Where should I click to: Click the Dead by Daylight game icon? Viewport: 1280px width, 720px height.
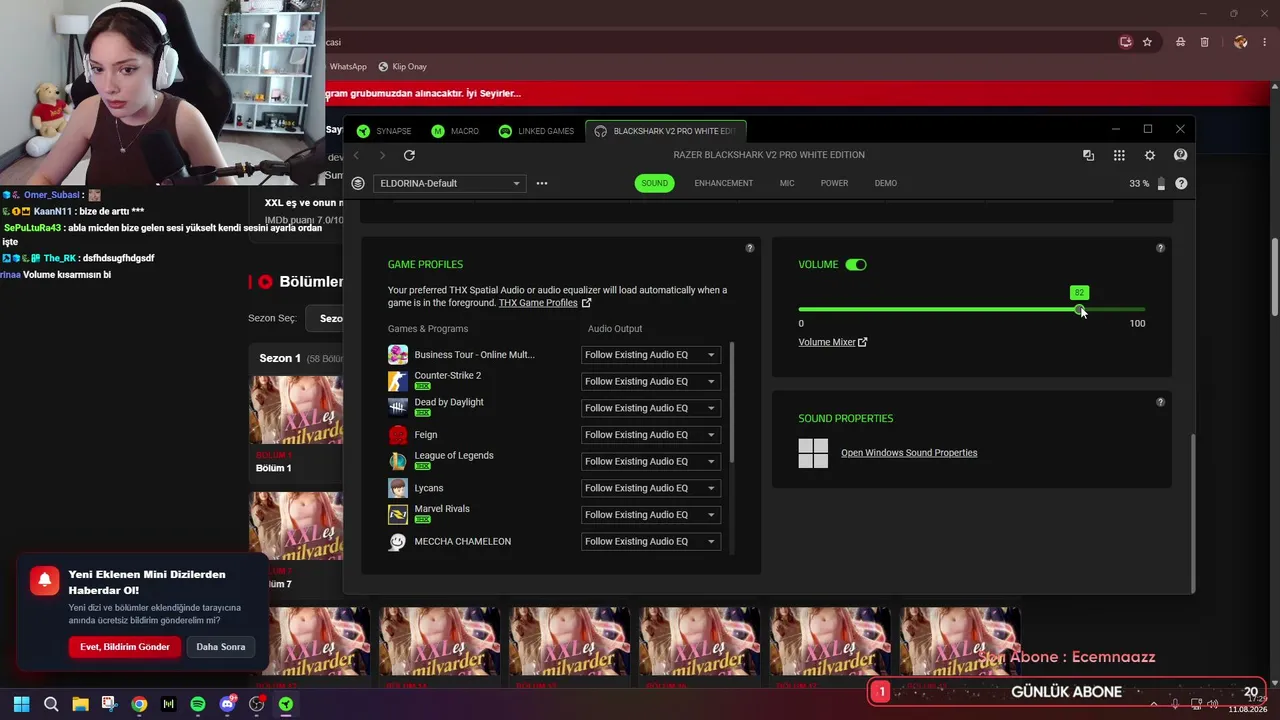tap(398, 408)
